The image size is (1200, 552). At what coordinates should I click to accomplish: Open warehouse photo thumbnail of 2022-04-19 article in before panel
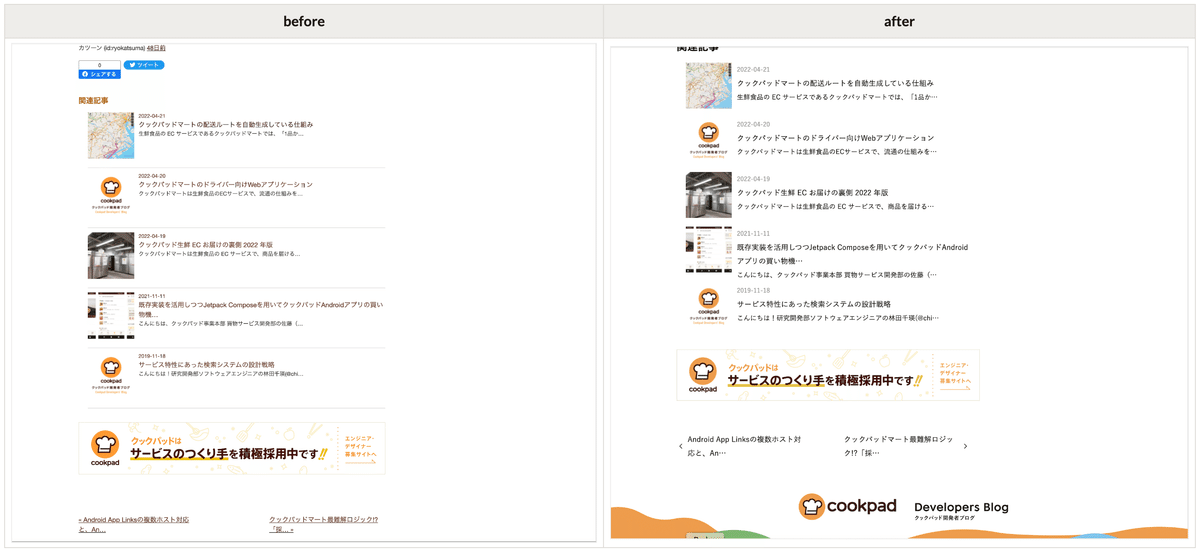[x=111, y=255]
